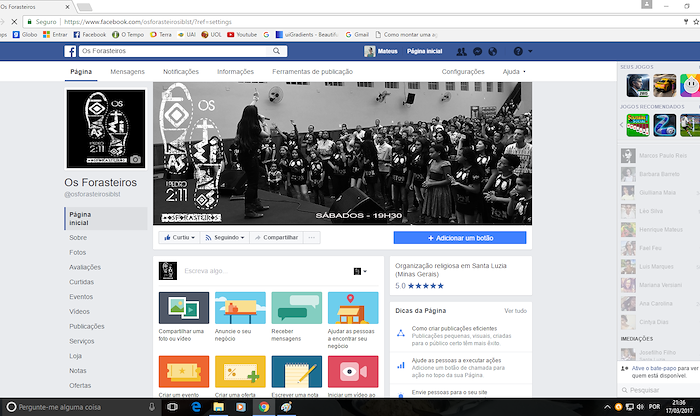Screen dimensions: 700x416
Task: Select the Página tab
Action: click(81, 71)
